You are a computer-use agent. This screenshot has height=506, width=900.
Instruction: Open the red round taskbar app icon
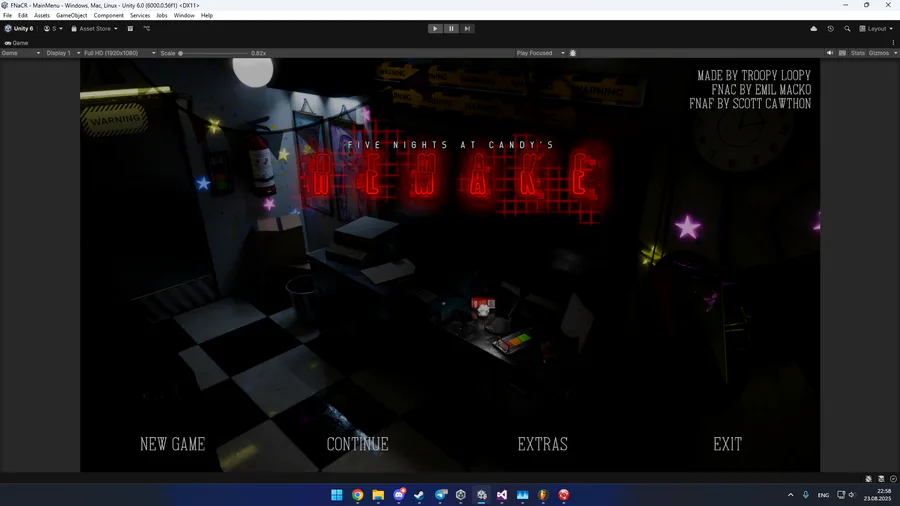coord(564,495)
